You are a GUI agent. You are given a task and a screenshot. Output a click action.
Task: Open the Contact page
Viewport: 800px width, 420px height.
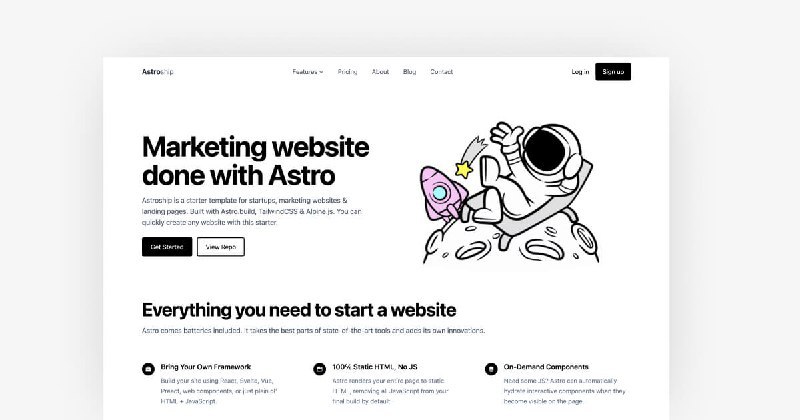click(441, 72)
